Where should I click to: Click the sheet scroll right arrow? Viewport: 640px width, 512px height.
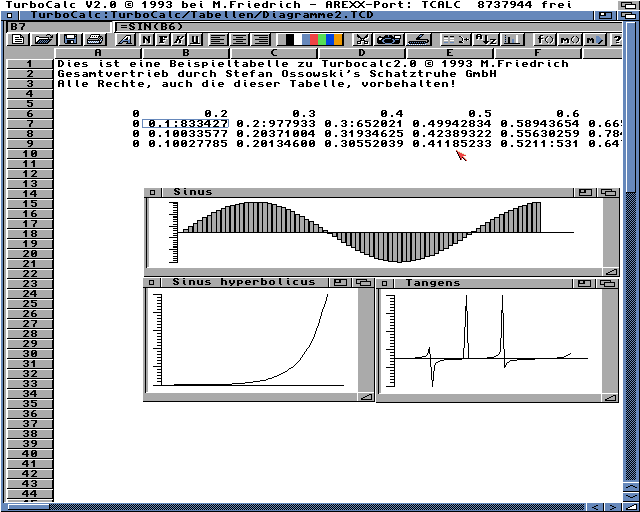click(612, 507)
